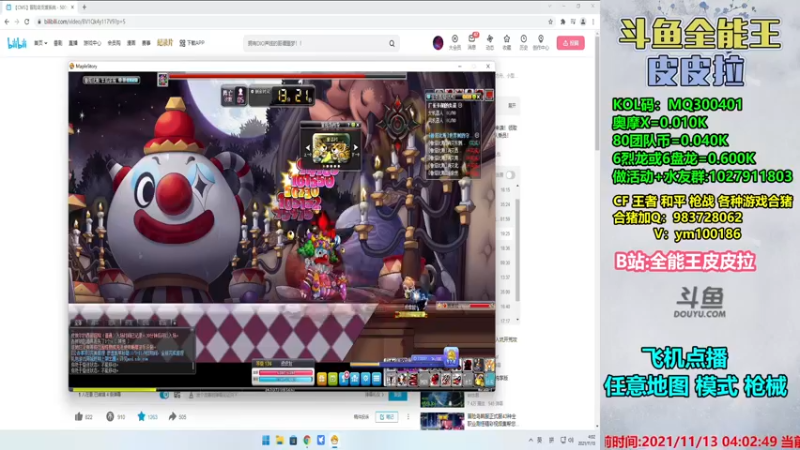Toggle the autoplay switch above the episode list

pyautogui.click(x=510, y=175)
